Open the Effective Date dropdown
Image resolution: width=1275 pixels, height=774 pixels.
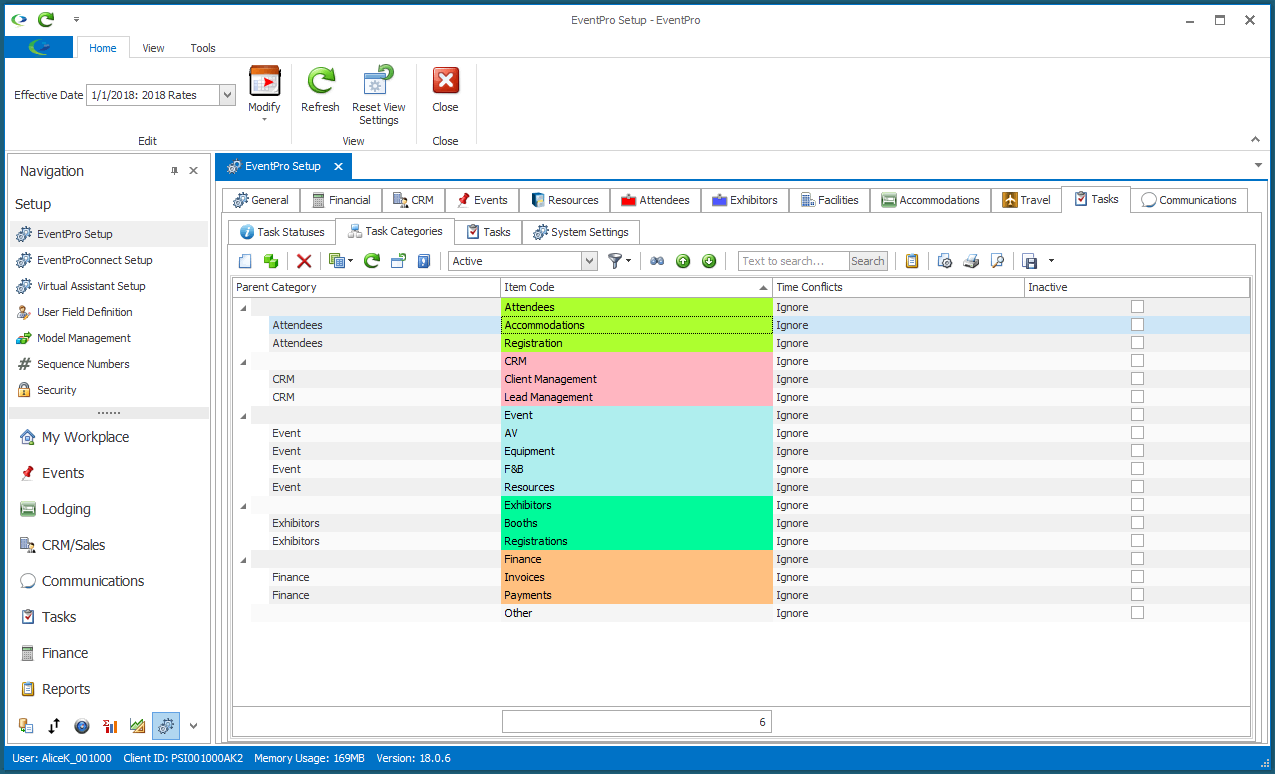tap(227, 95)
